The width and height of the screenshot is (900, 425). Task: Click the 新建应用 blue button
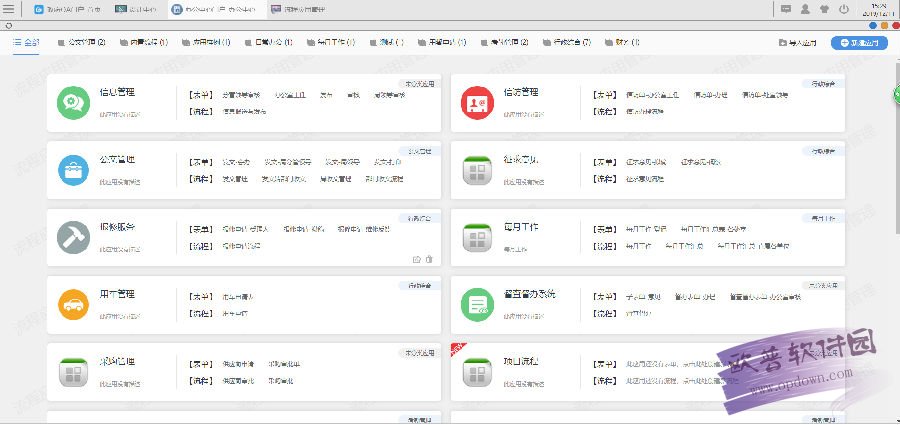point(859,42)
